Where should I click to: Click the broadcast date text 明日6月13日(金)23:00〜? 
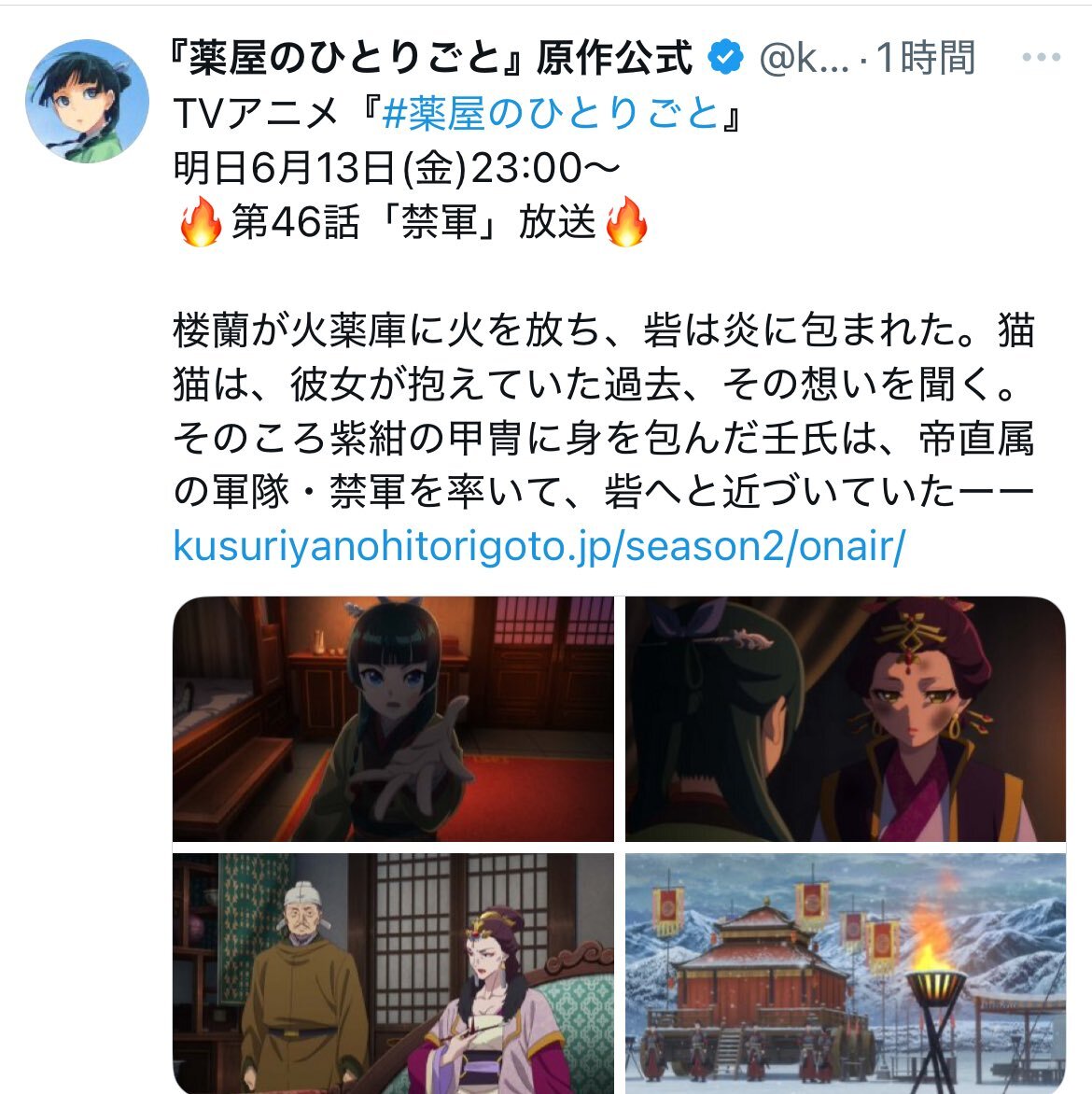[x=397, y=167]
